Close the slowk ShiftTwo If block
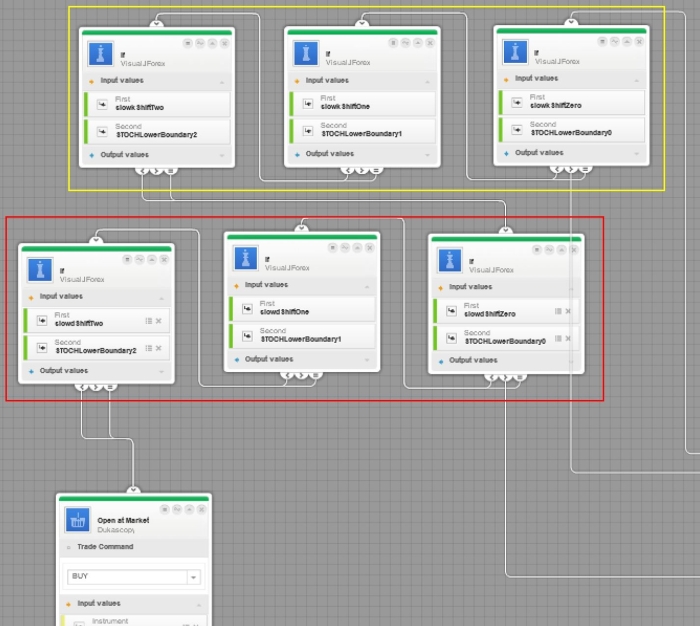Screen dimensions: 700x626 coord(225,43)
